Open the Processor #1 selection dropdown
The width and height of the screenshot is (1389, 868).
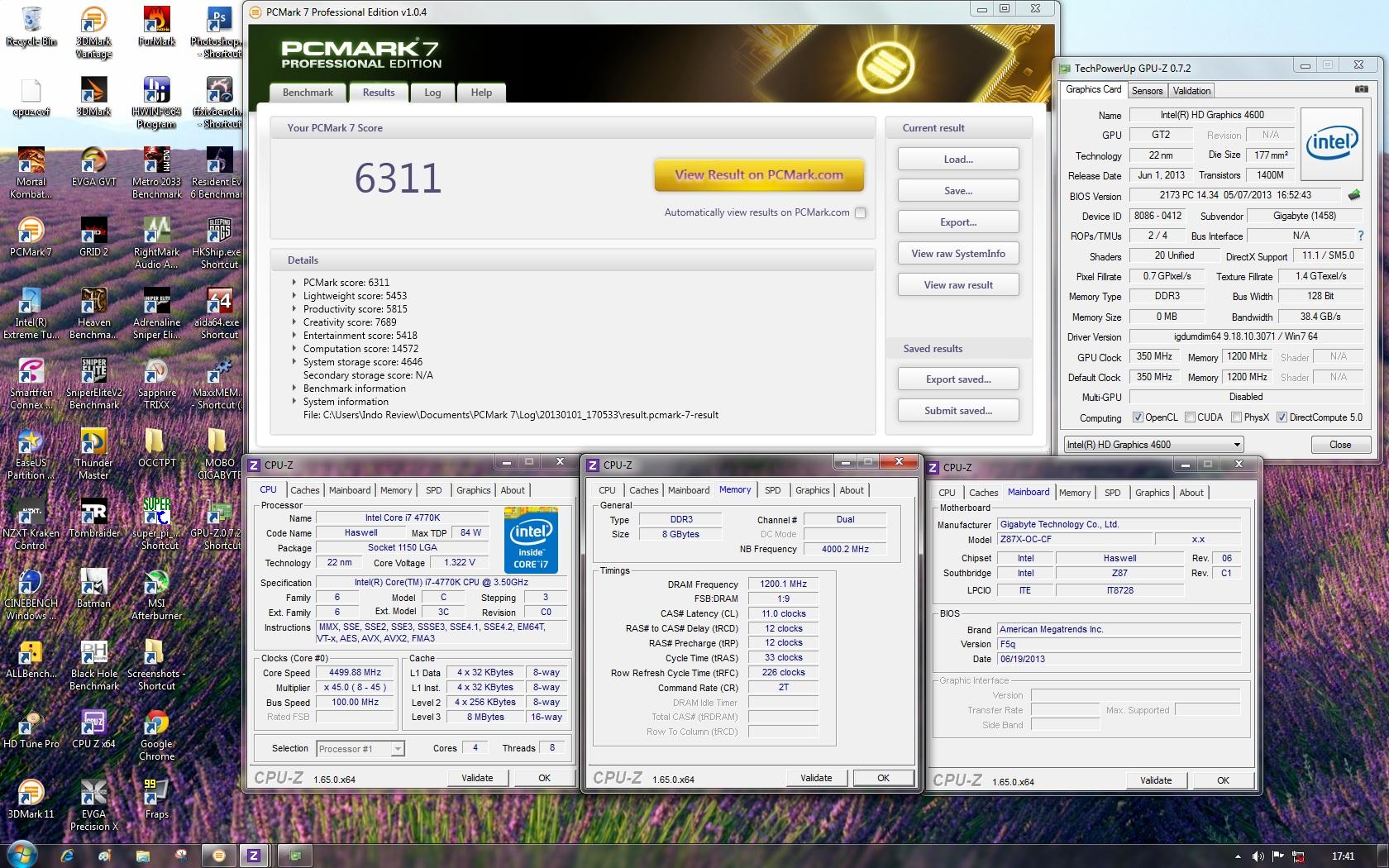(360, 749)
